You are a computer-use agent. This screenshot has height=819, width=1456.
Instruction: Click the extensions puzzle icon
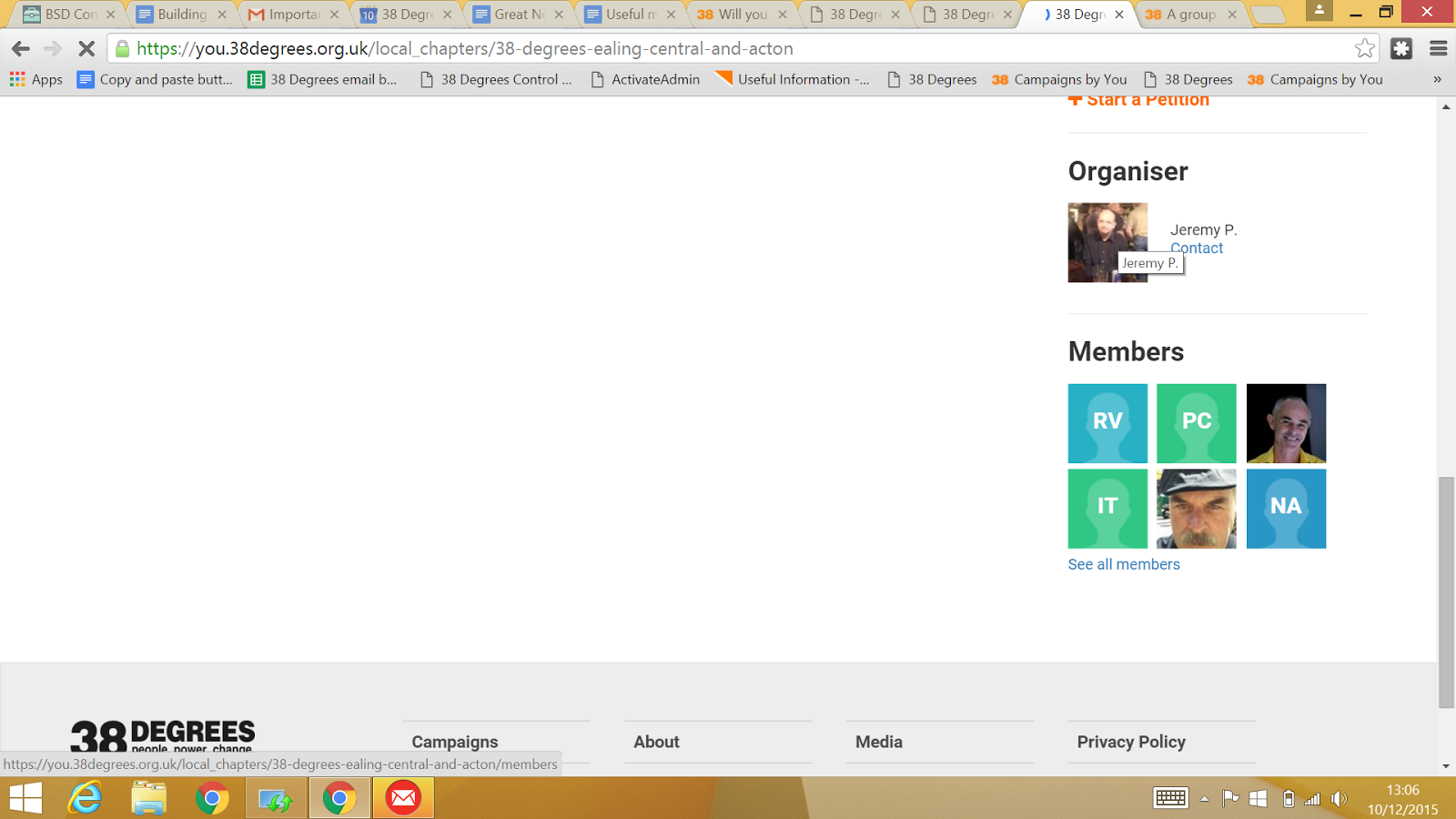pyautogui.click(x=1401, y=48)
